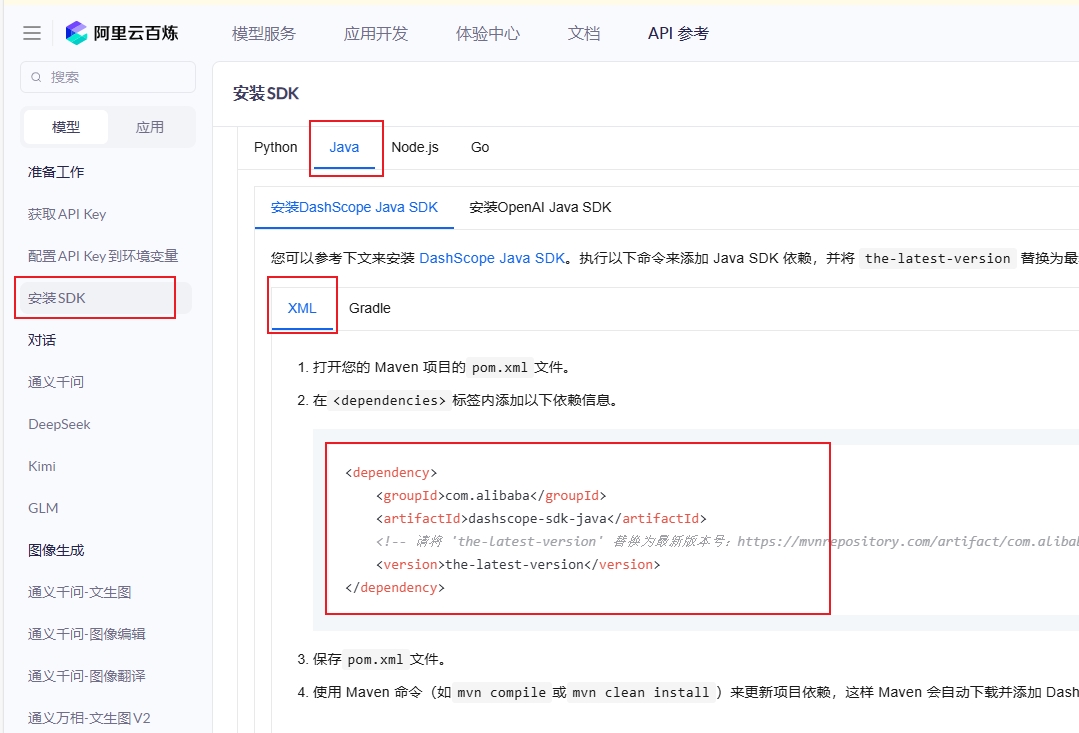Open 通义千问-文生图 sidebar item
Screen dimensions: 1079x733
[x=79, y=592]
